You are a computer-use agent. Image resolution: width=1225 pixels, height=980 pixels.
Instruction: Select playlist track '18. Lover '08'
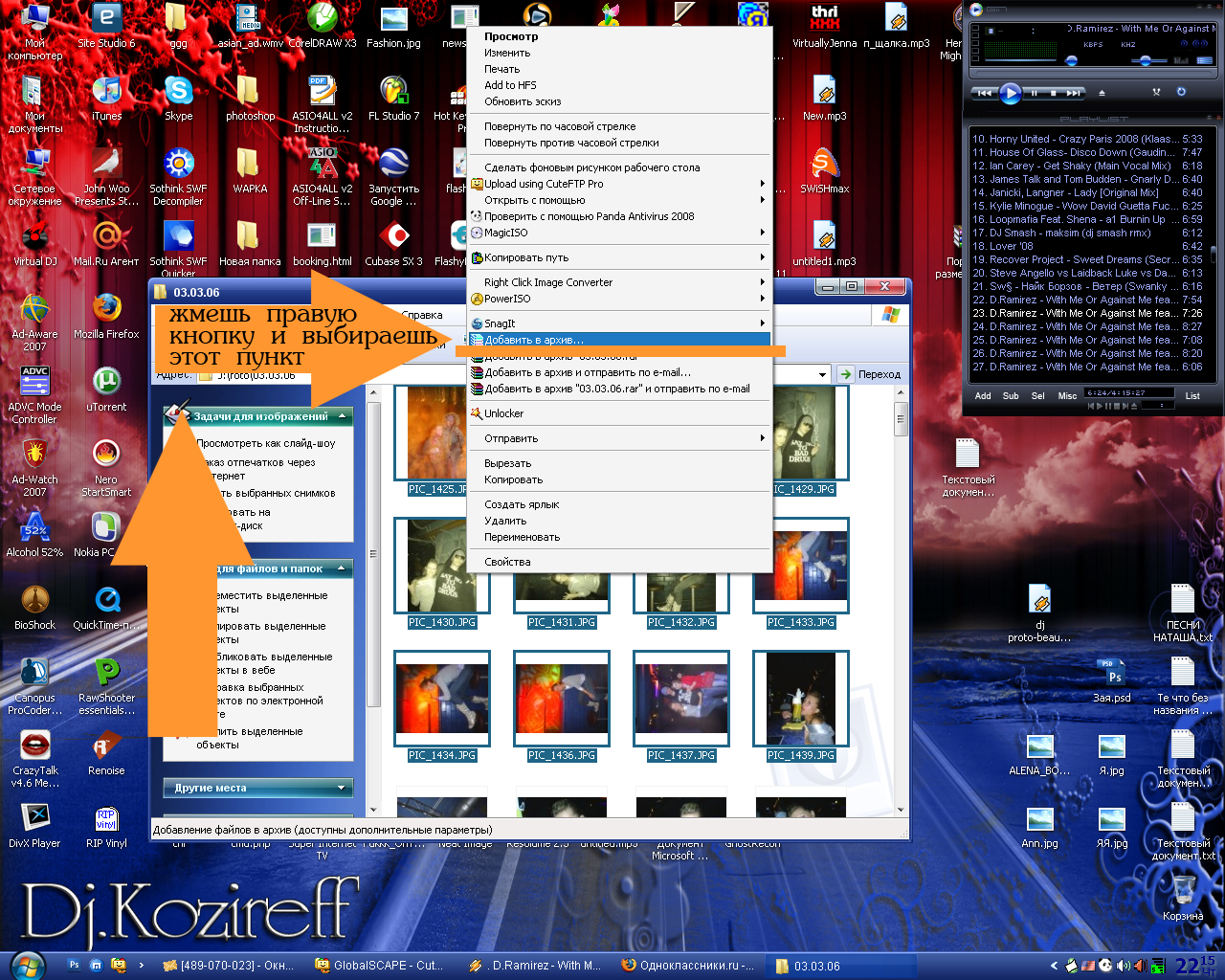[1087, 246]
